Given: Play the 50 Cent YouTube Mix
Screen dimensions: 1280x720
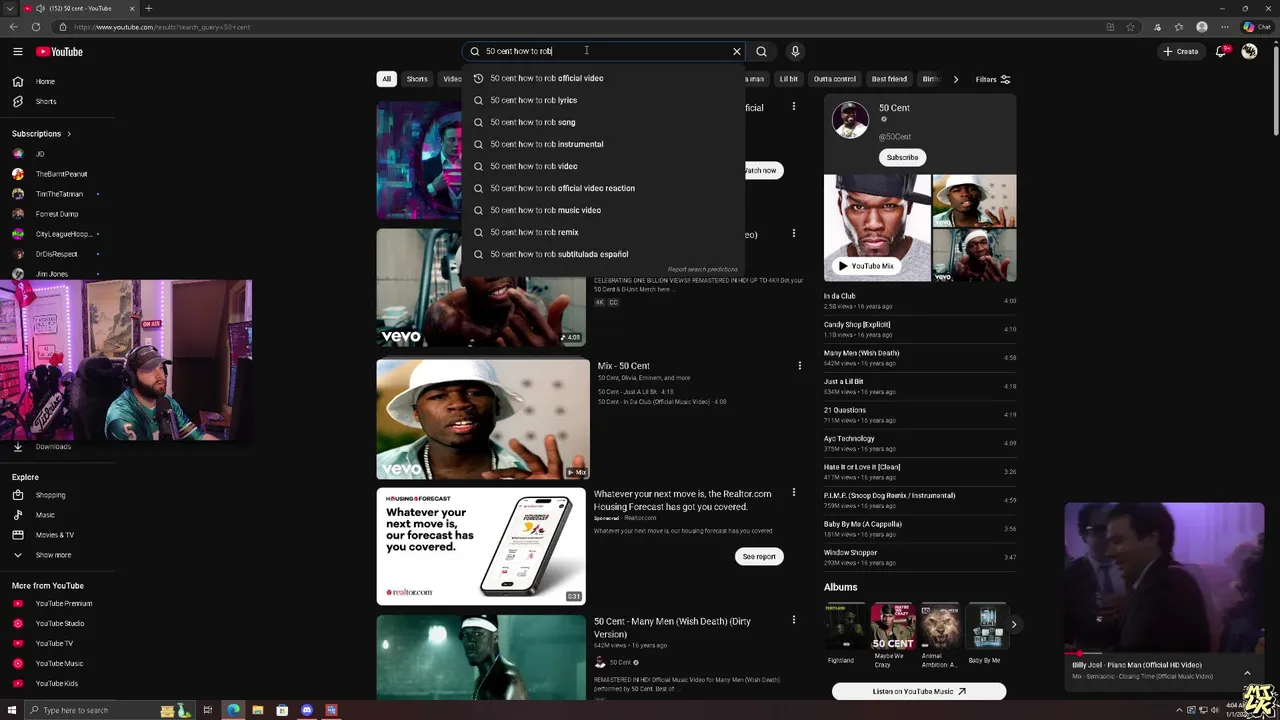Looking at the screenshot, I should [866, 266].
